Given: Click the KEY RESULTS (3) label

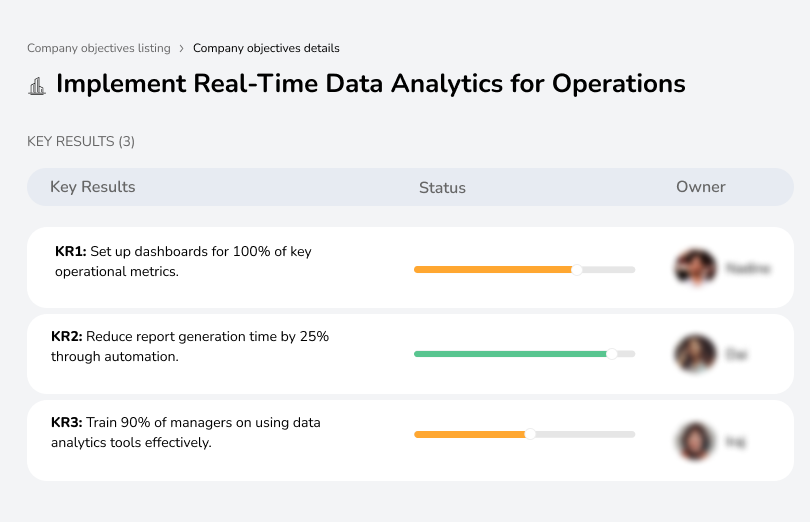Looking at the screenshot, I should 81,142.
